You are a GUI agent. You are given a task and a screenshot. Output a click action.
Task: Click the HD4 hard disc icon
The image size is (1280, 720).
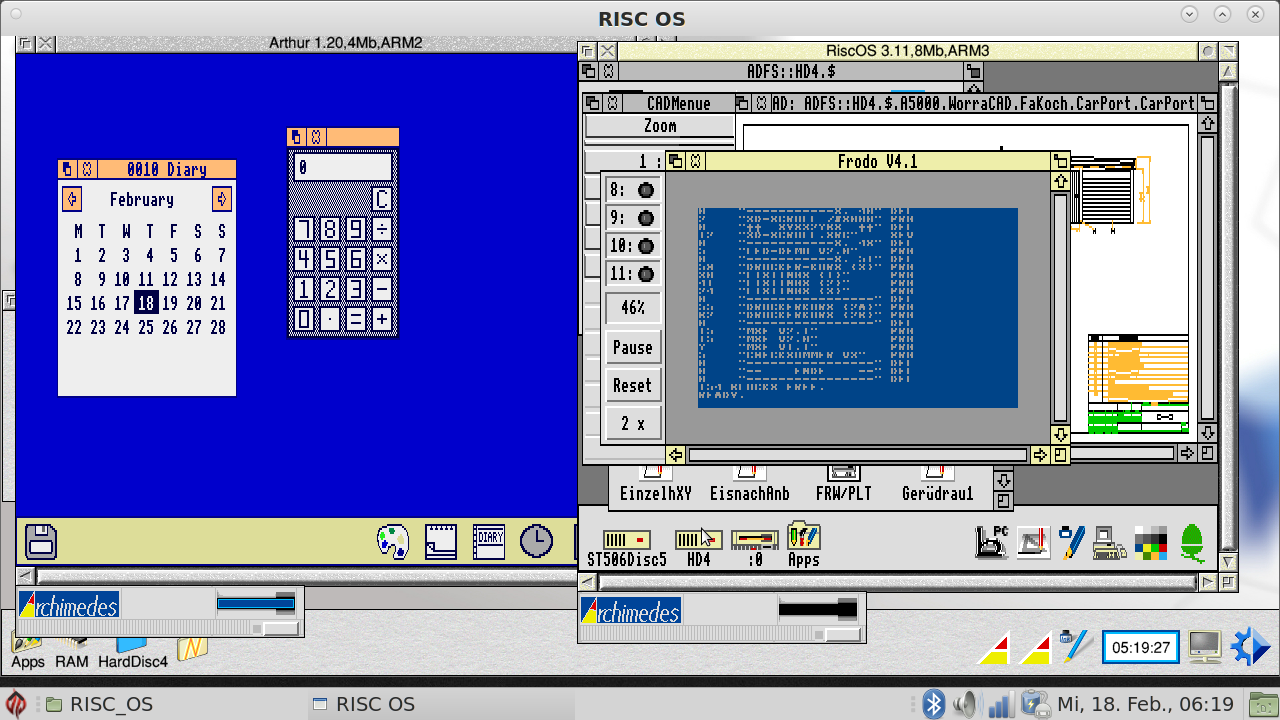[x=698, y=541]
